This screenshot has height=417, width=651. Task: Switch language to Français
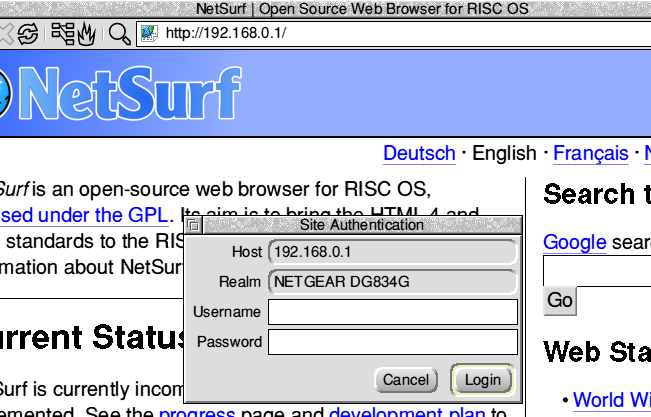click(591, 153)
